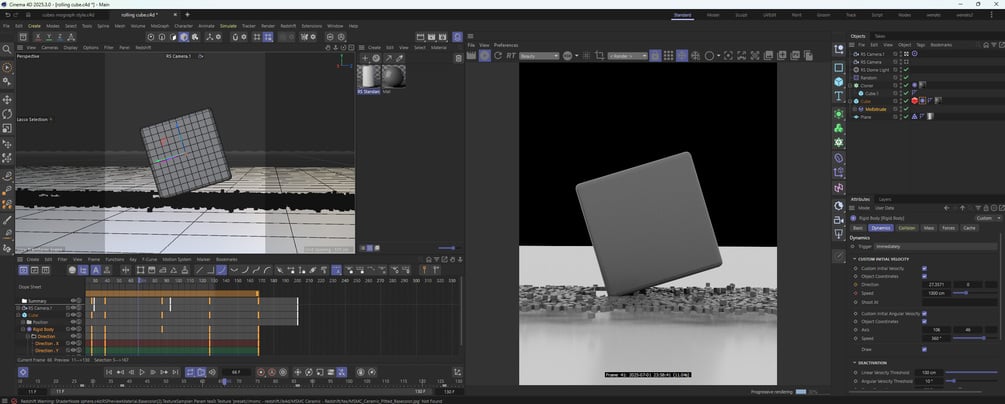Adjust the angular velocity Speed slider
Viewport: 1005px width, 404px height.
point(976,338)
